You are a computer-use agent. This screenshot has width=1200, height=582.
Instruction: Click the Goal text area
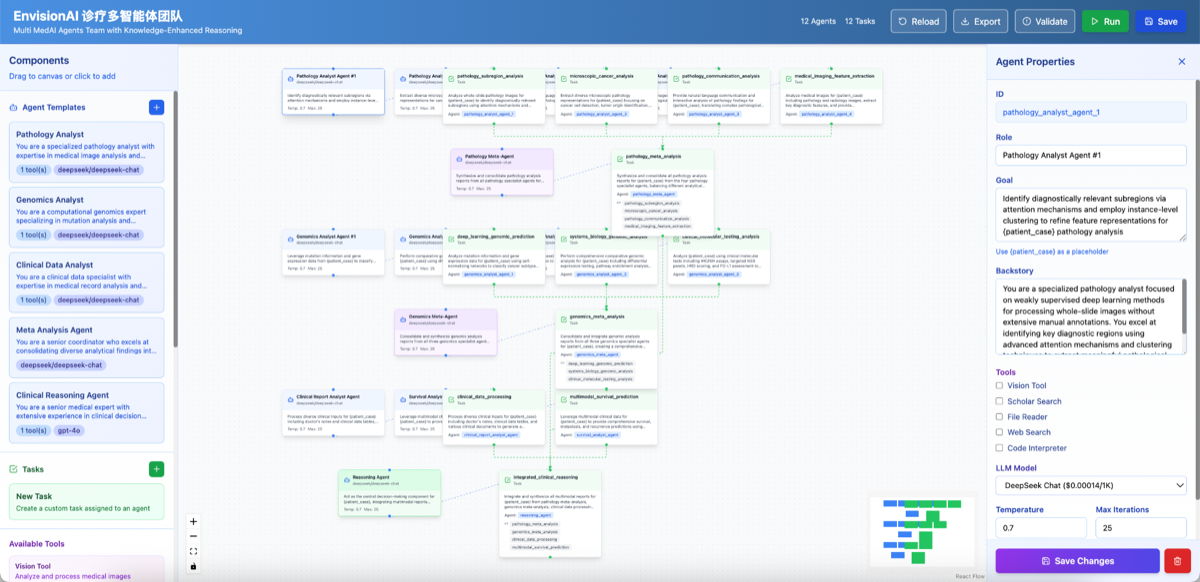pyautogui.click(x=1091, y=216)
